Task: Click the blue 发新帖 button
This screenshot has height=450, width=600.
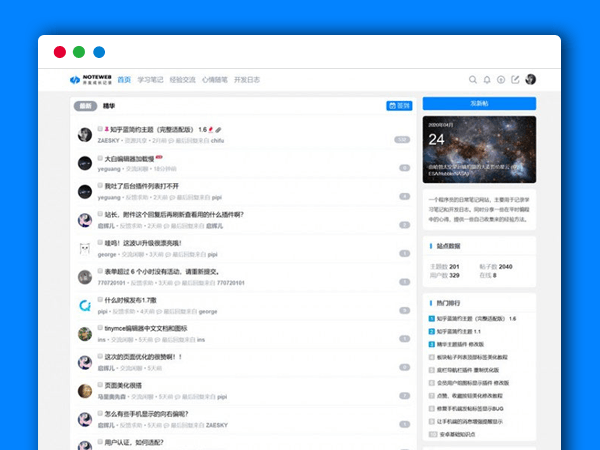Action: pyautogui.click(x=479, y=103)
